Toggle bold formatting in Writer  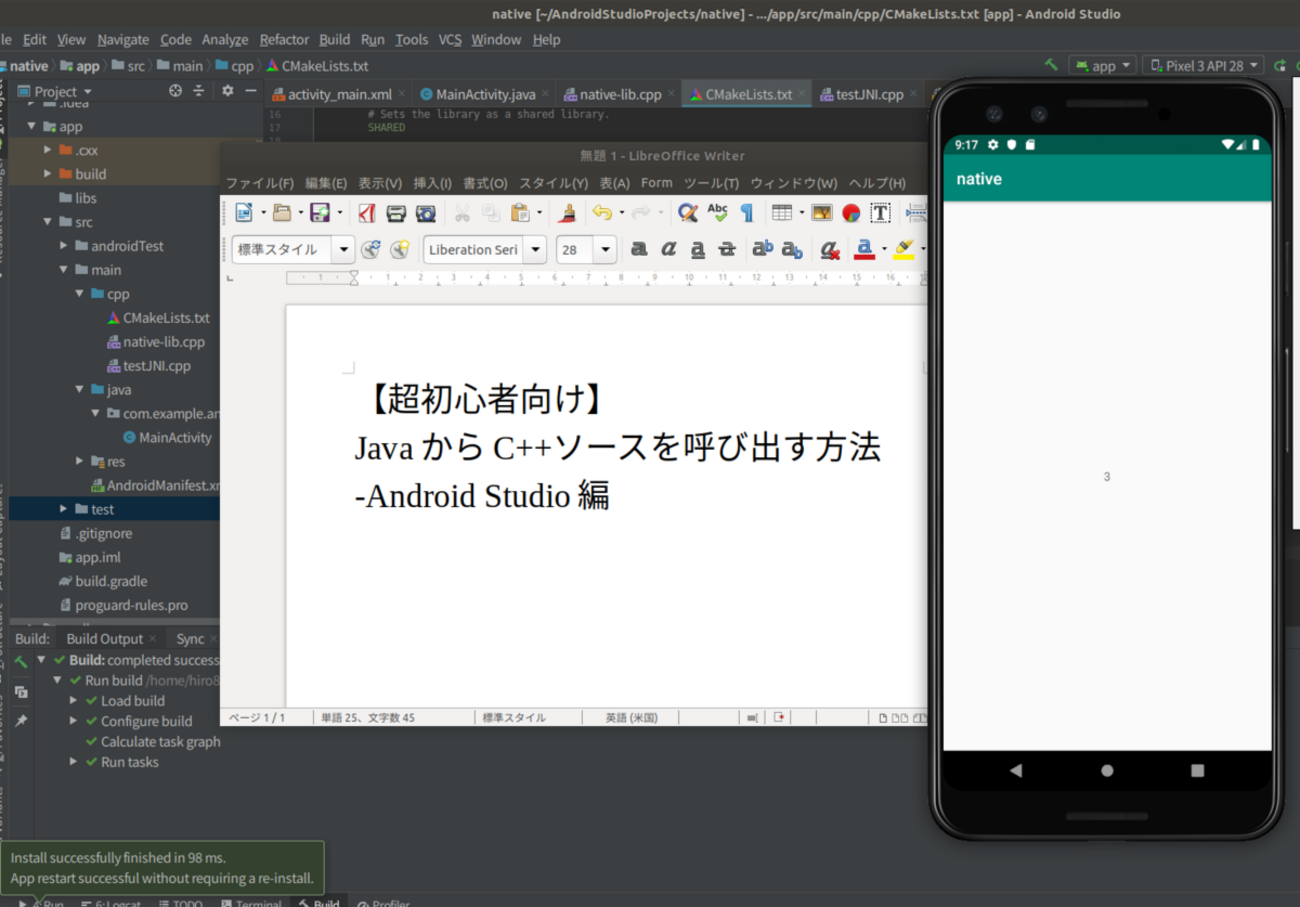(639, 249)
